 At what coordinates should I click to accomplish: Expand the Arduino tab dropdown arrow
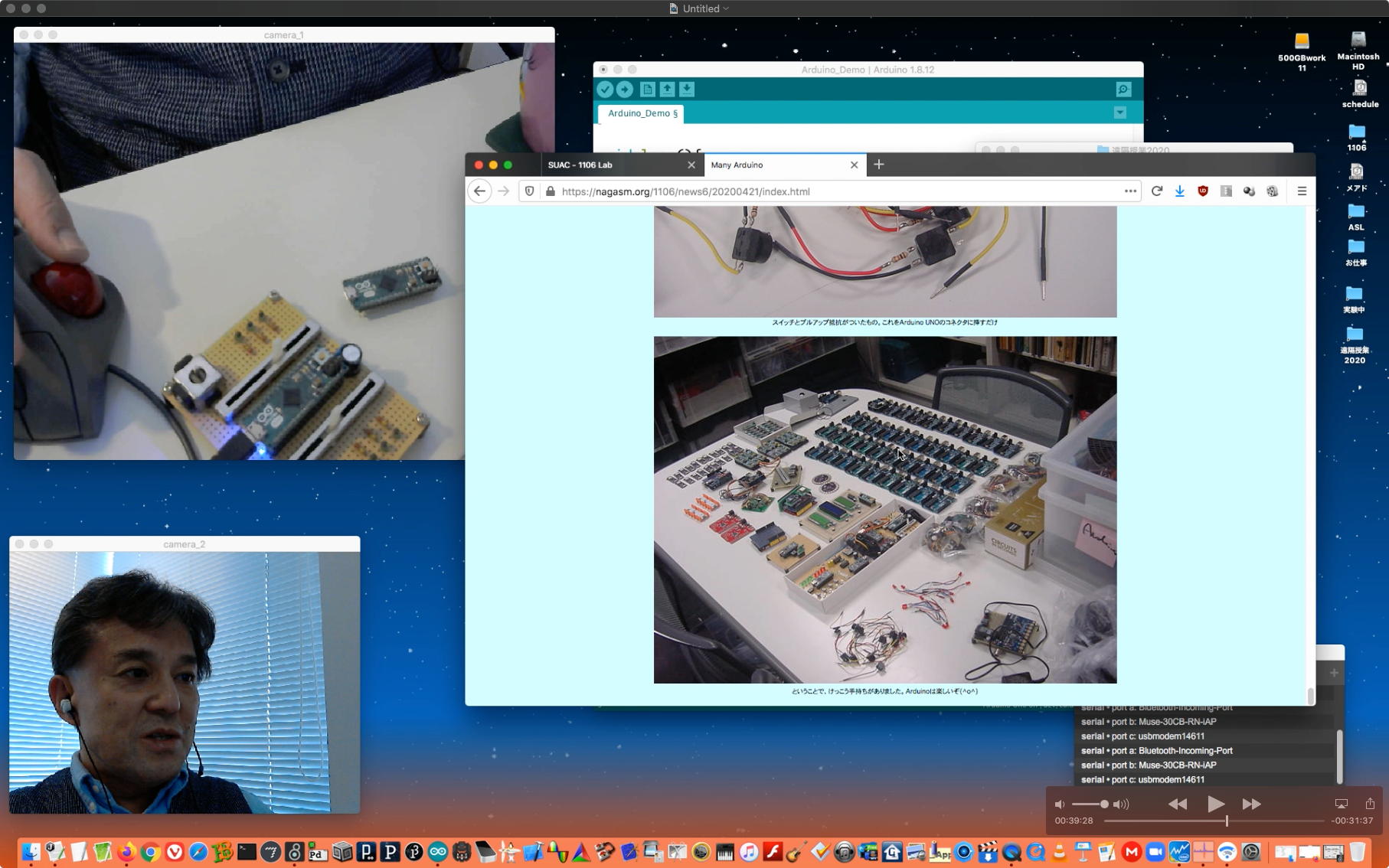click(1119, 113)
